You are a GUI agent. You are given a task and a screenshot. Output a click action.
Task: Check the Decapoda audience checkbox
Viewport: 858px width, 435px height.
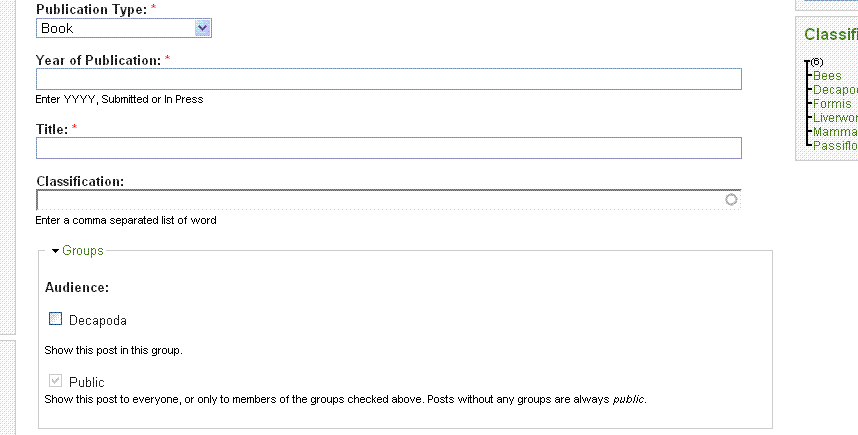[x=55, y=318]
